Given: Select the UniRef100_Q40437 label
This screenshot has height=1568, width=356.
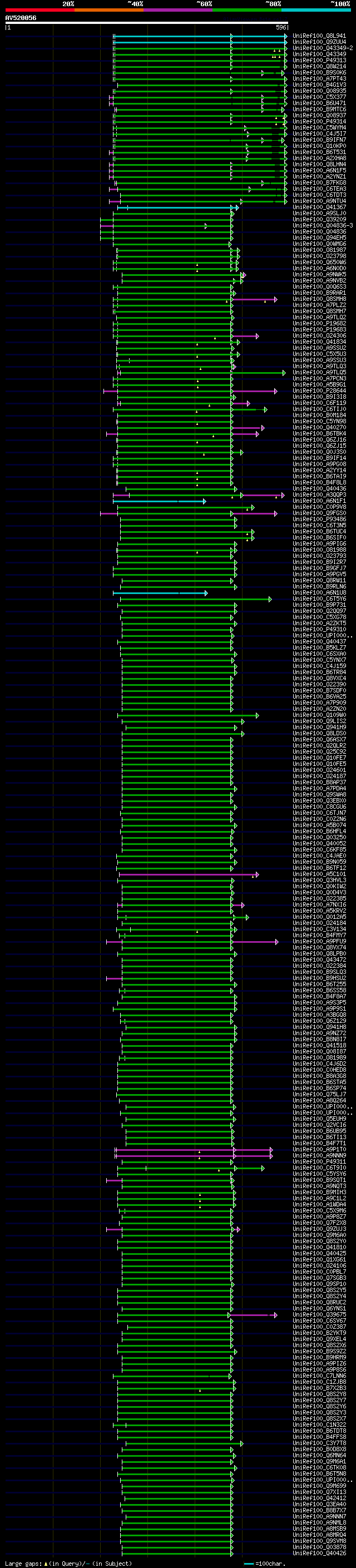Looking at the screenshot, I should pos(319,641).
